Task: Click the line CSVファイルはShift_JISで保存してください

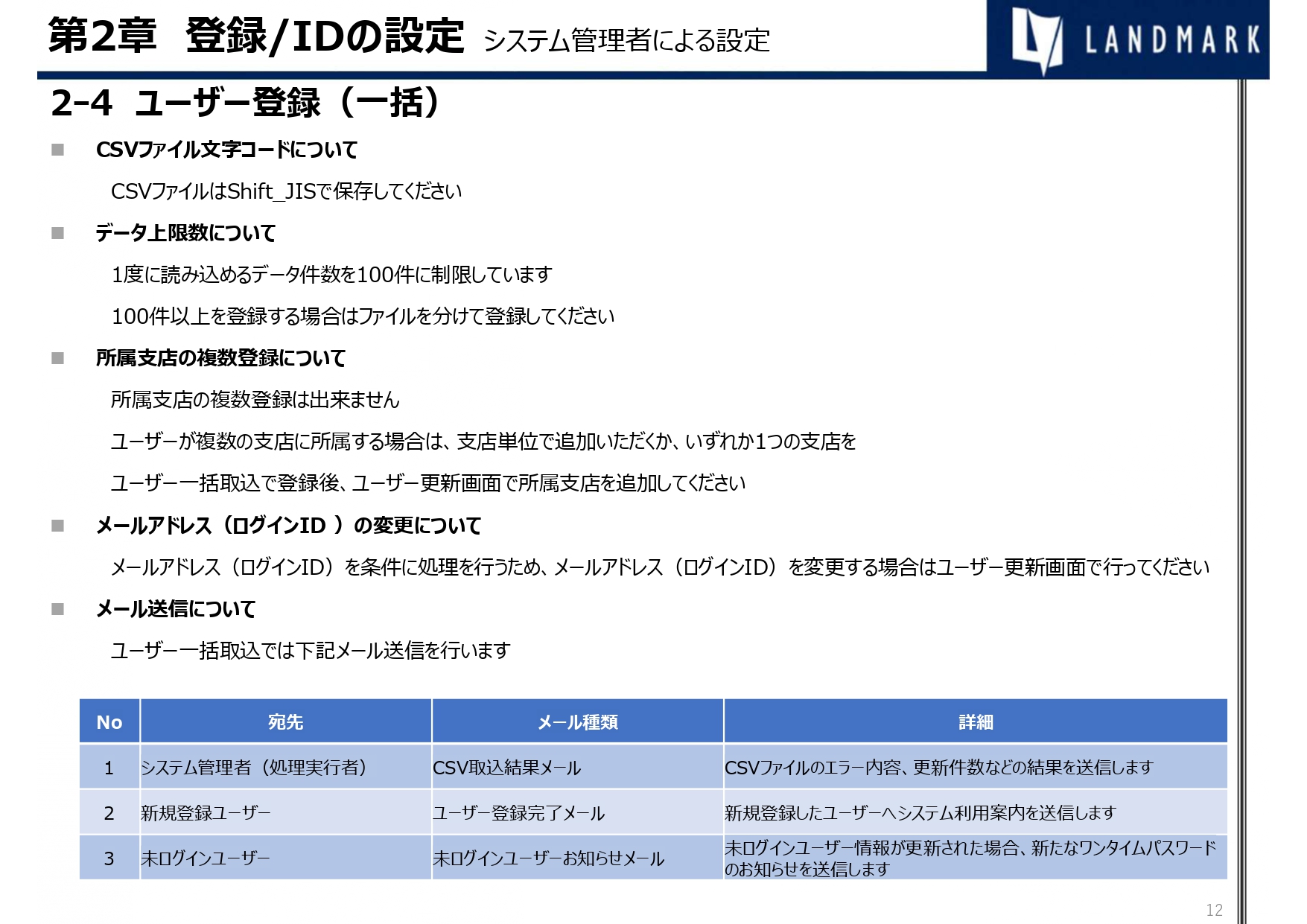Action: tap(286, 191)
